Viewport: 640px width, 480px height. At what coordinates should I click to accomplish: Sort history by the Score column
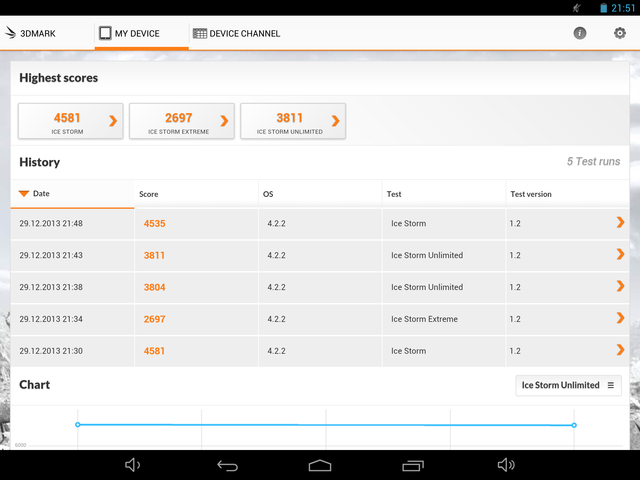[x=196, y=194]
